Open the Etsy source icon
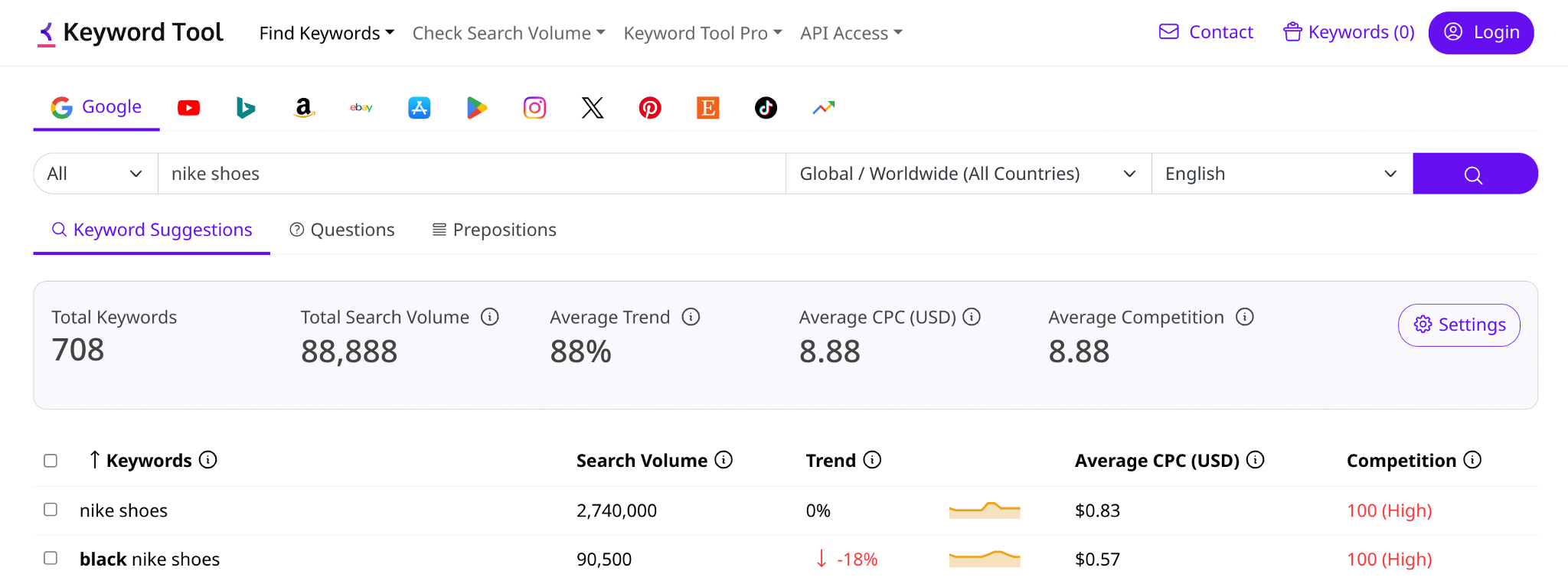The height and width of the screenshot is (584, 1568). click(708, 108)
